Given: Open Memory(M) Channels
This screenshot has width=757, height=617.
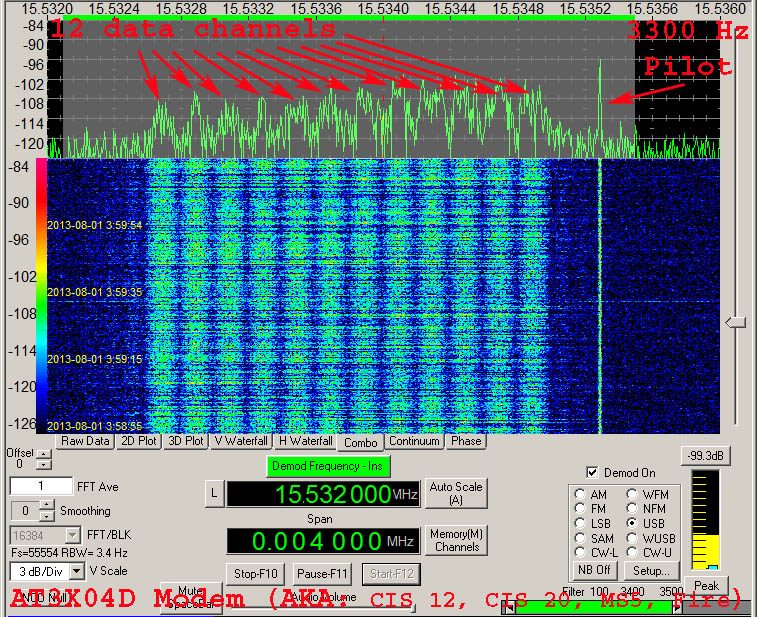Looking at the screenshot, I should click(456, 540).
